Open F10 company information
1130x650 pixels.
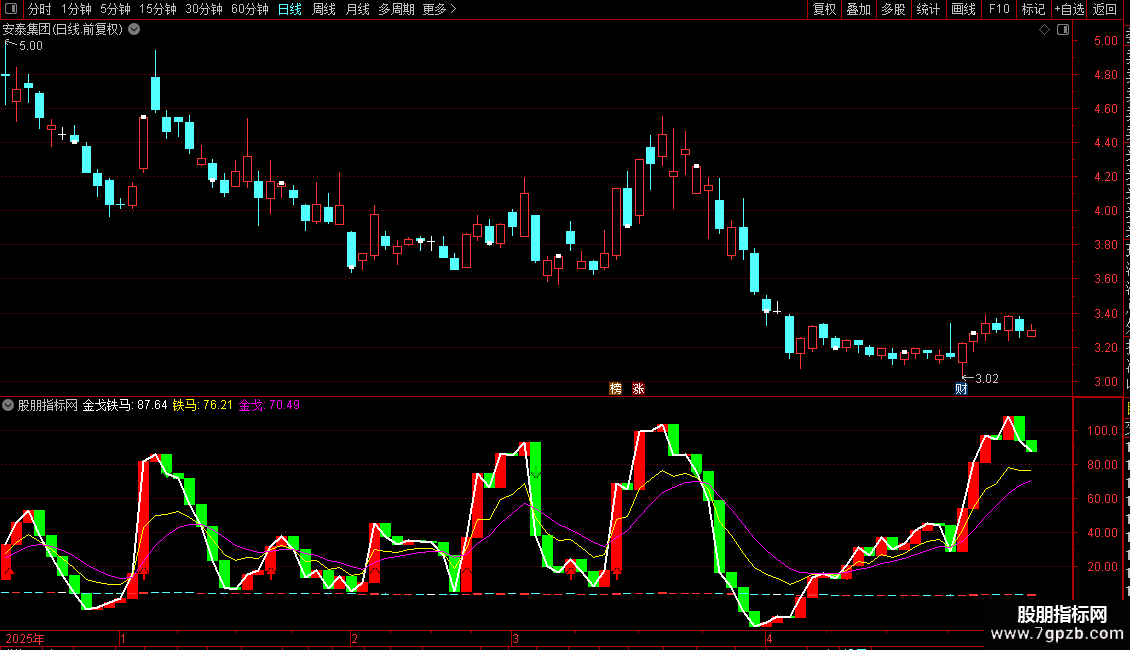[999, 9]
